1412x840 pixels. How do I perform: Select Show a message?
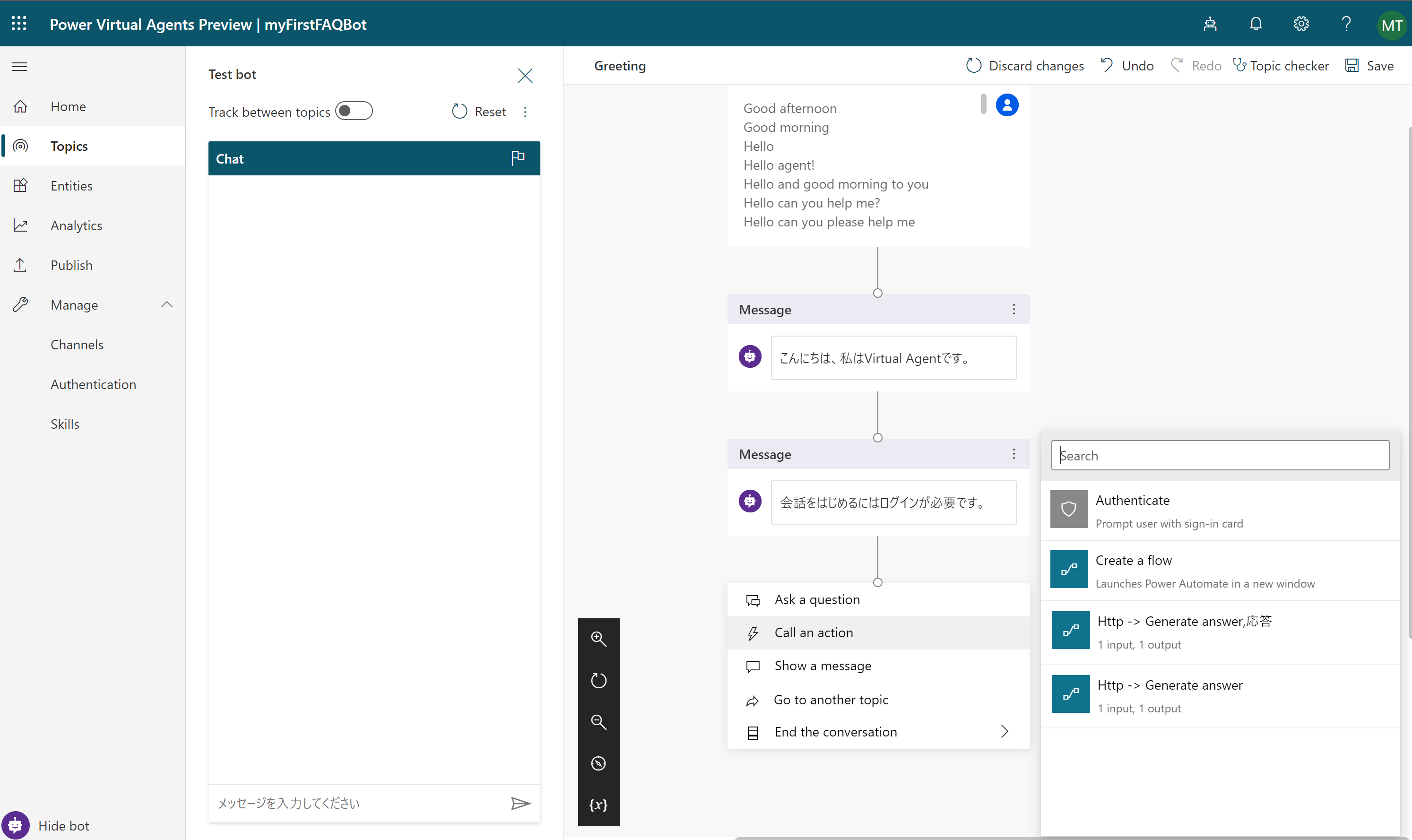(x=878, y=666)
